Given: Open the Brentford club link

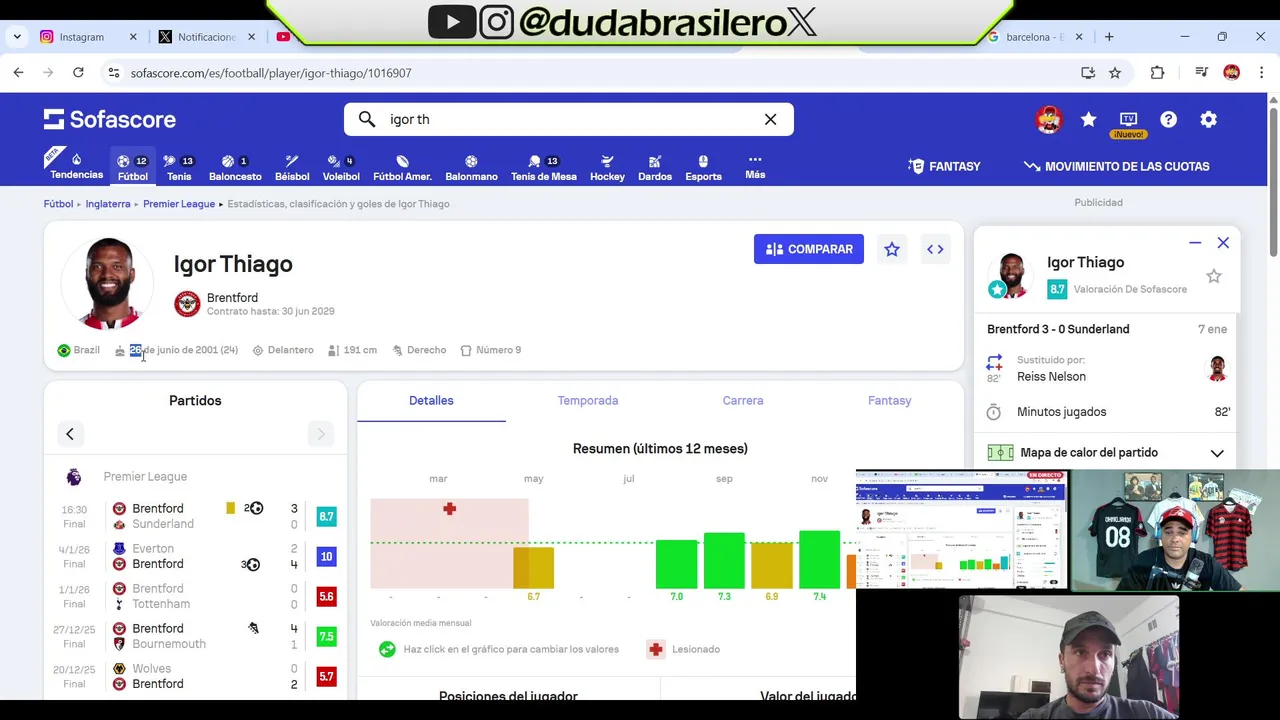Looking at the screenshot, I should (x=232, y=298).
